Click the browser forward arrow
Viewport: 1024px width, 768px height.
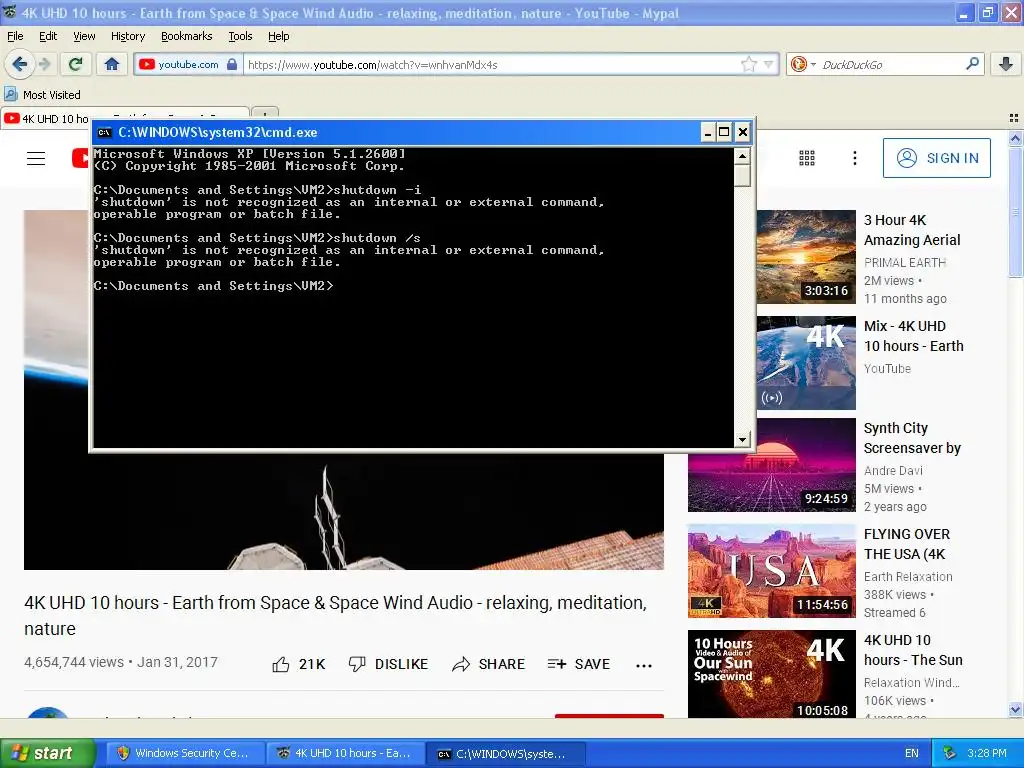44,64
